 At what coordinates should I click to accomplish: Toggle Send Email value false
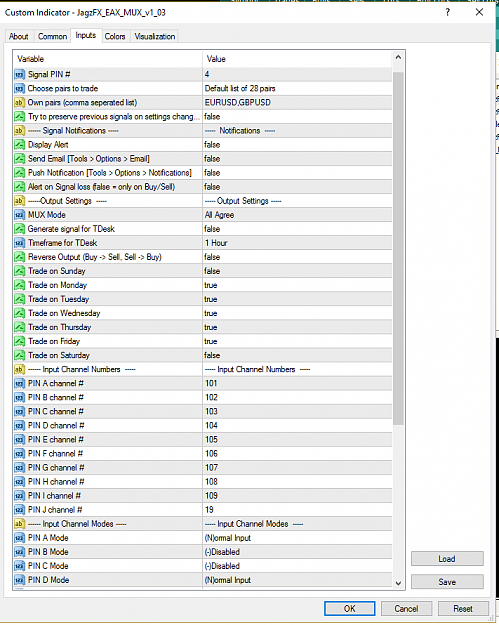pyautogui.click(x=297, y=159)
